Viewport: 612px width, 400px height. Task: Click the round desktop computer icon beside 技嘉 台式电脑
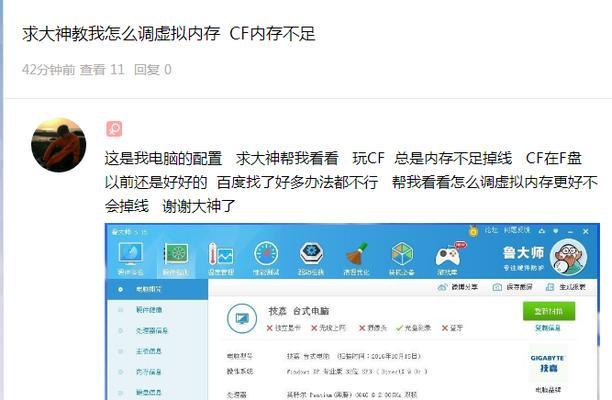pyautogui.click(x=242, y=319)
